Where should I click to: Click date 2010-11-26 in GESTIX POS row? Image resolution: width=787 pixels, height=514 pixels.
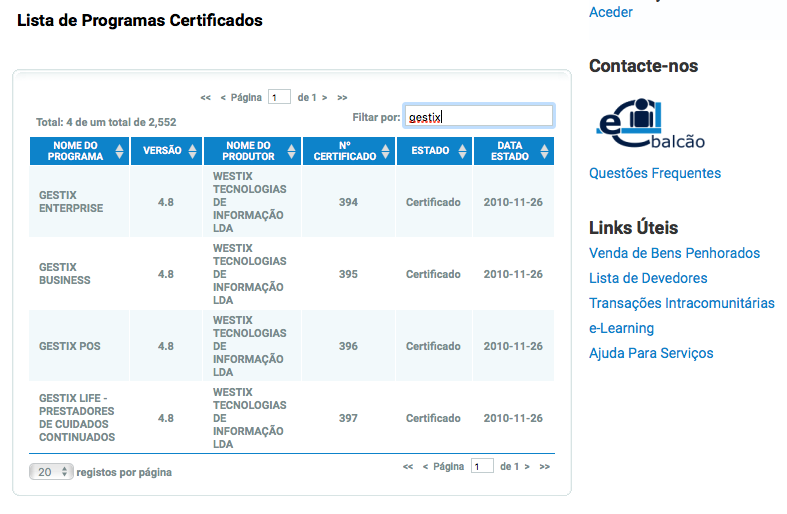point(513,346)
